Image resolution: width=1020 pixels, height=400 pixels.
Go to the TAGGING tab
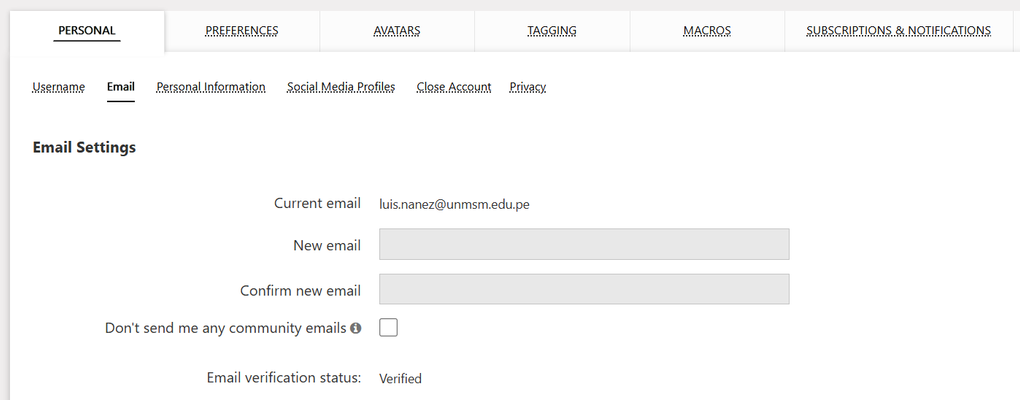(552, 31)
